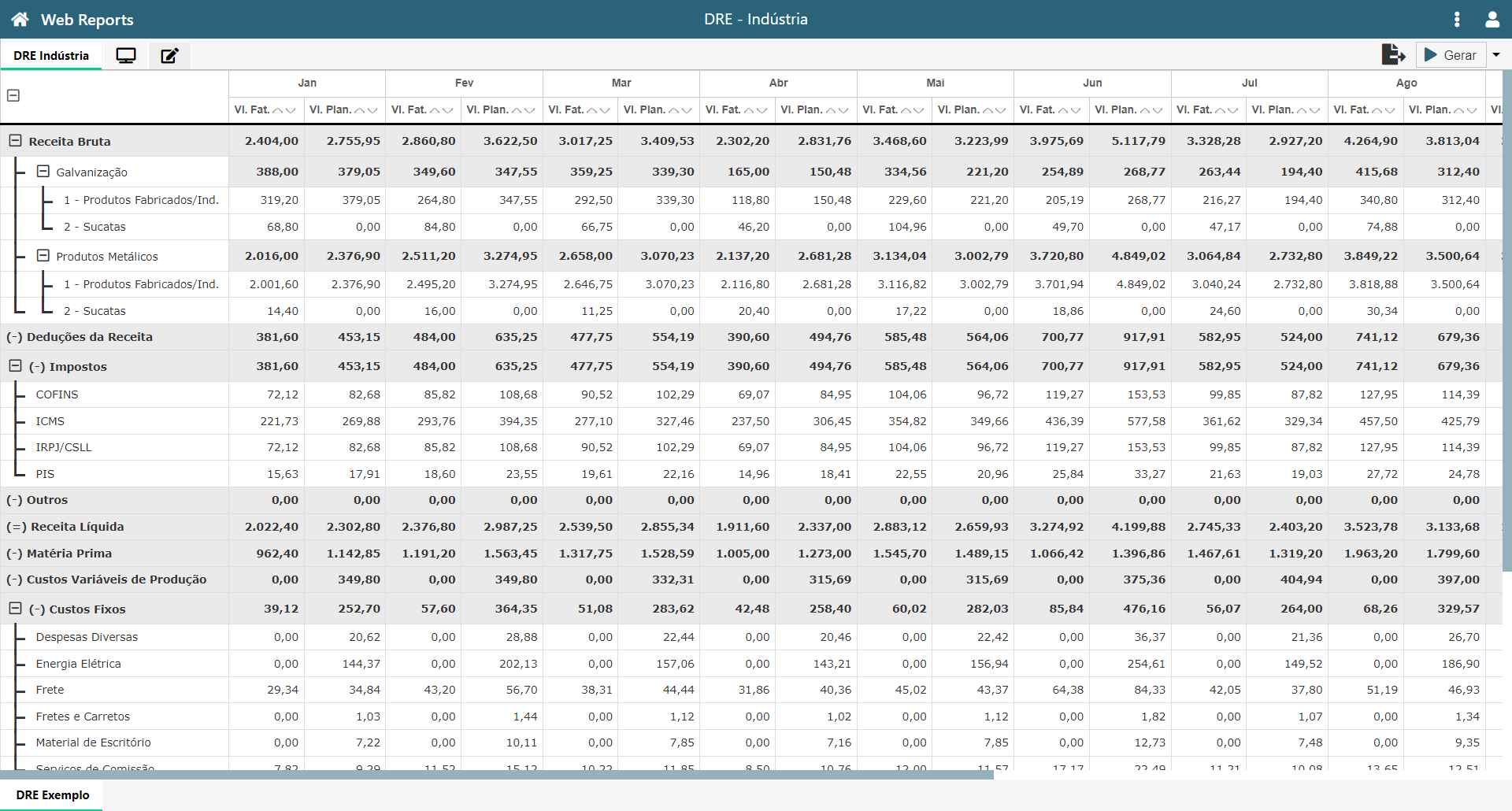
Task: Sort Fev Vl. Fat. ascending
Action: 435,110
